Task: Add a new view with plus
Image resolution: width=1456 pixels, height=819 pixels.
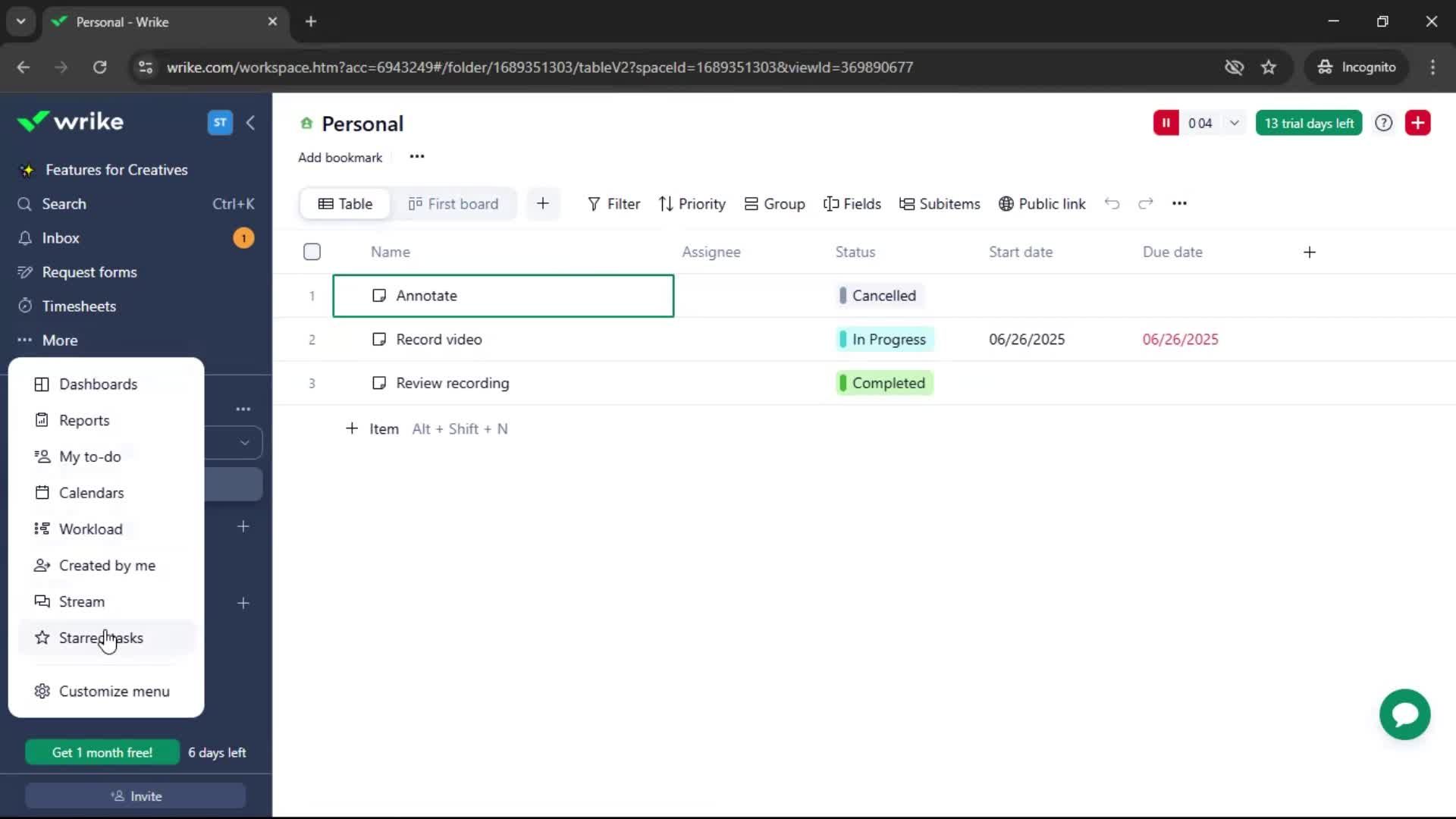Action: tap(543, 203)
